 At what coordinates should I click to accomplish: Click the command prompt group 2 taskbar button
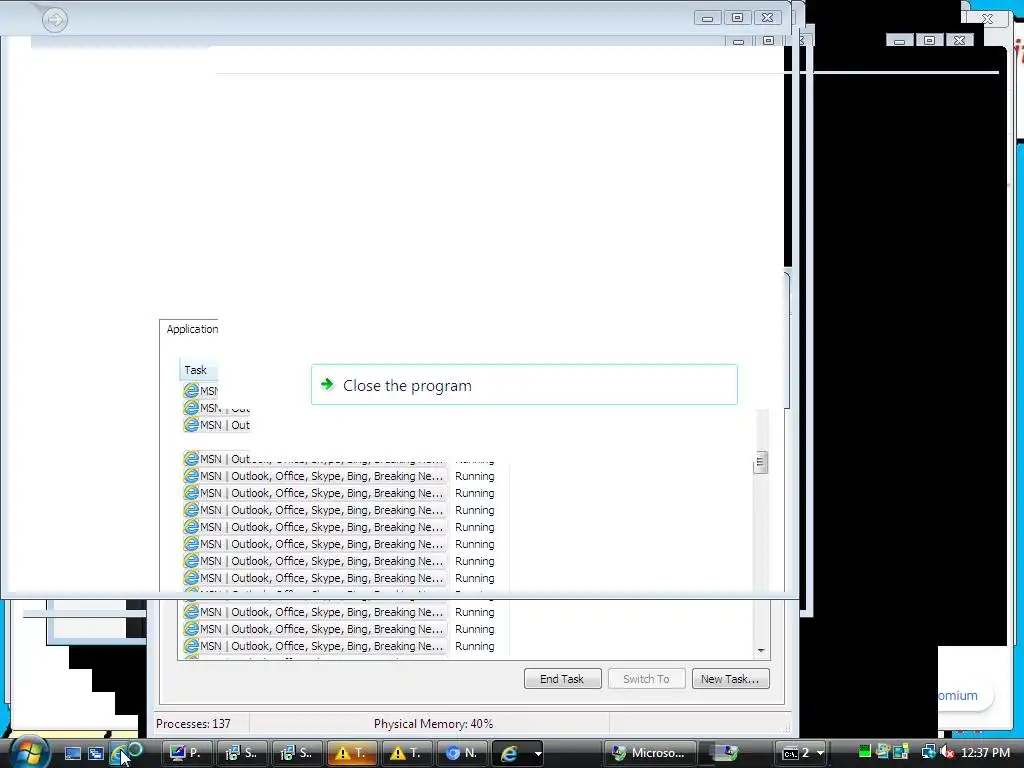click(x=795, y=753)
